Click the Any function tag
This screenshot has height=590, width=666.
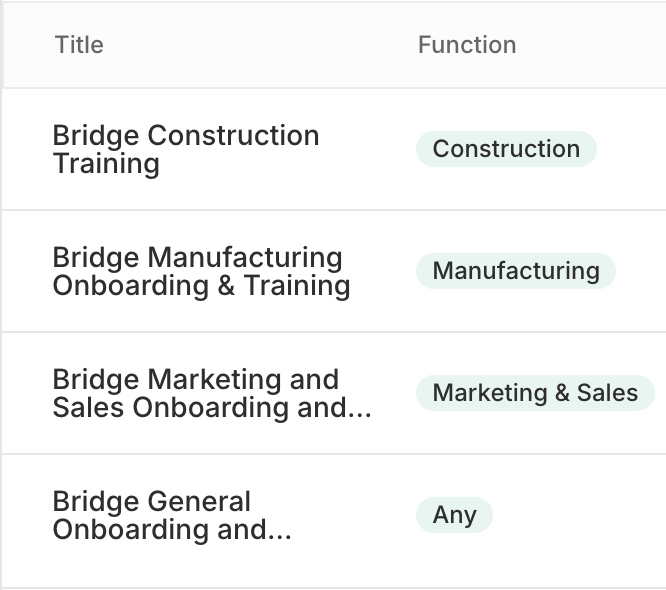click(x=454, y=515)
